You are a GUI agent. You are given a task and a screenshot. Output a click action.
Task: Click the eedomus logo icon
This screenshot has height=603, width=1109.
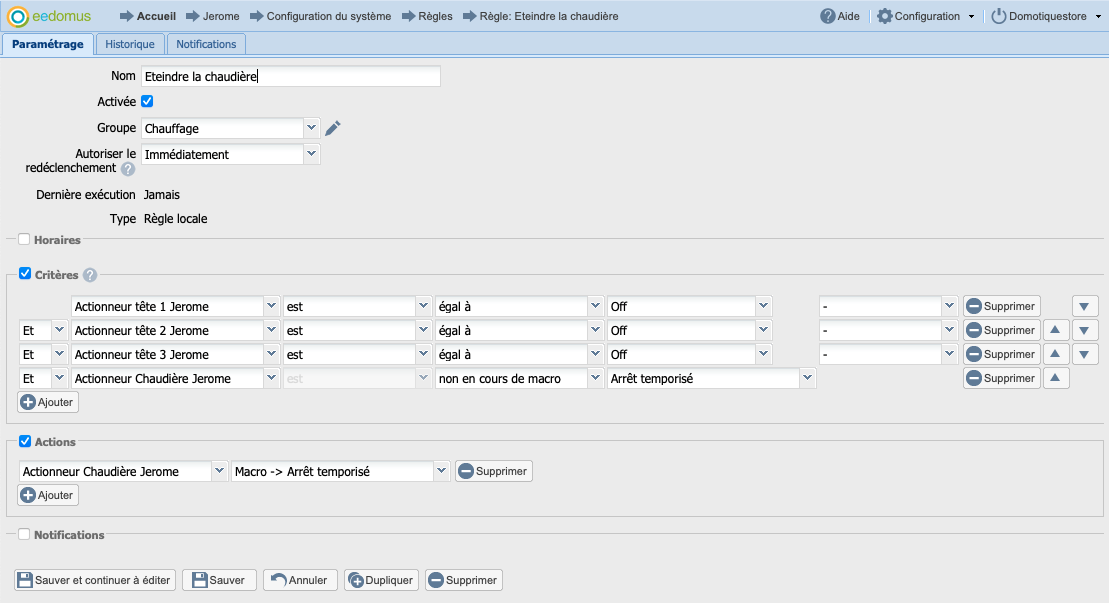18,17
